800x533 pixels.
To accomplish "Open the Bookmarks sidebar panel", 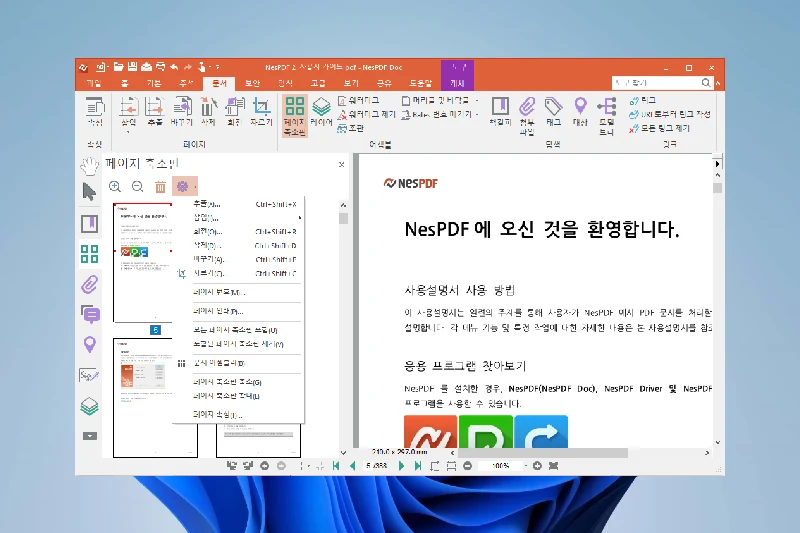I will (x=89, y=223).
